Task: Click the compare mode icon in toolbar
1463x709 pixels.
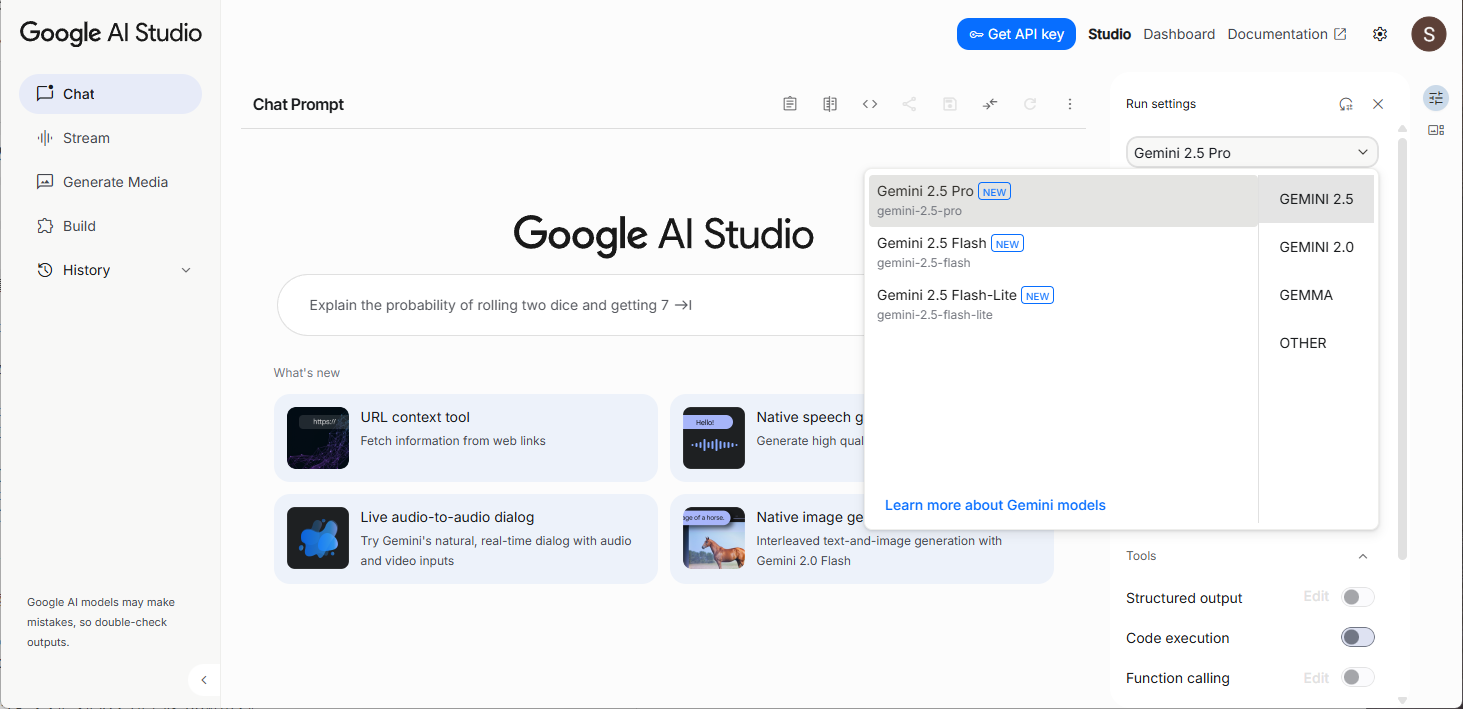Action: pyautogui.click(x=830, y=104)
